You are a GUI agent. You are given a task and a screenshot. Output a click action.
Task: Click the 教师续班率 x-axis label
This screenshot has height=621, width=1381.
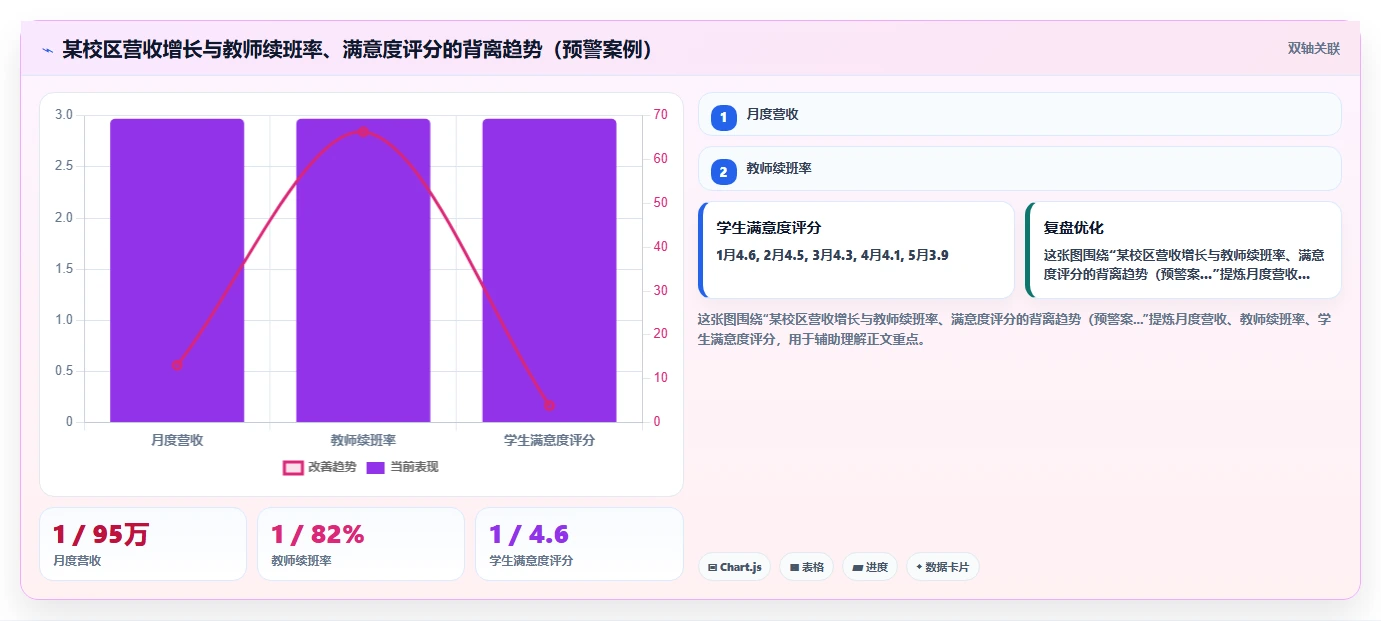pos(363,440)
